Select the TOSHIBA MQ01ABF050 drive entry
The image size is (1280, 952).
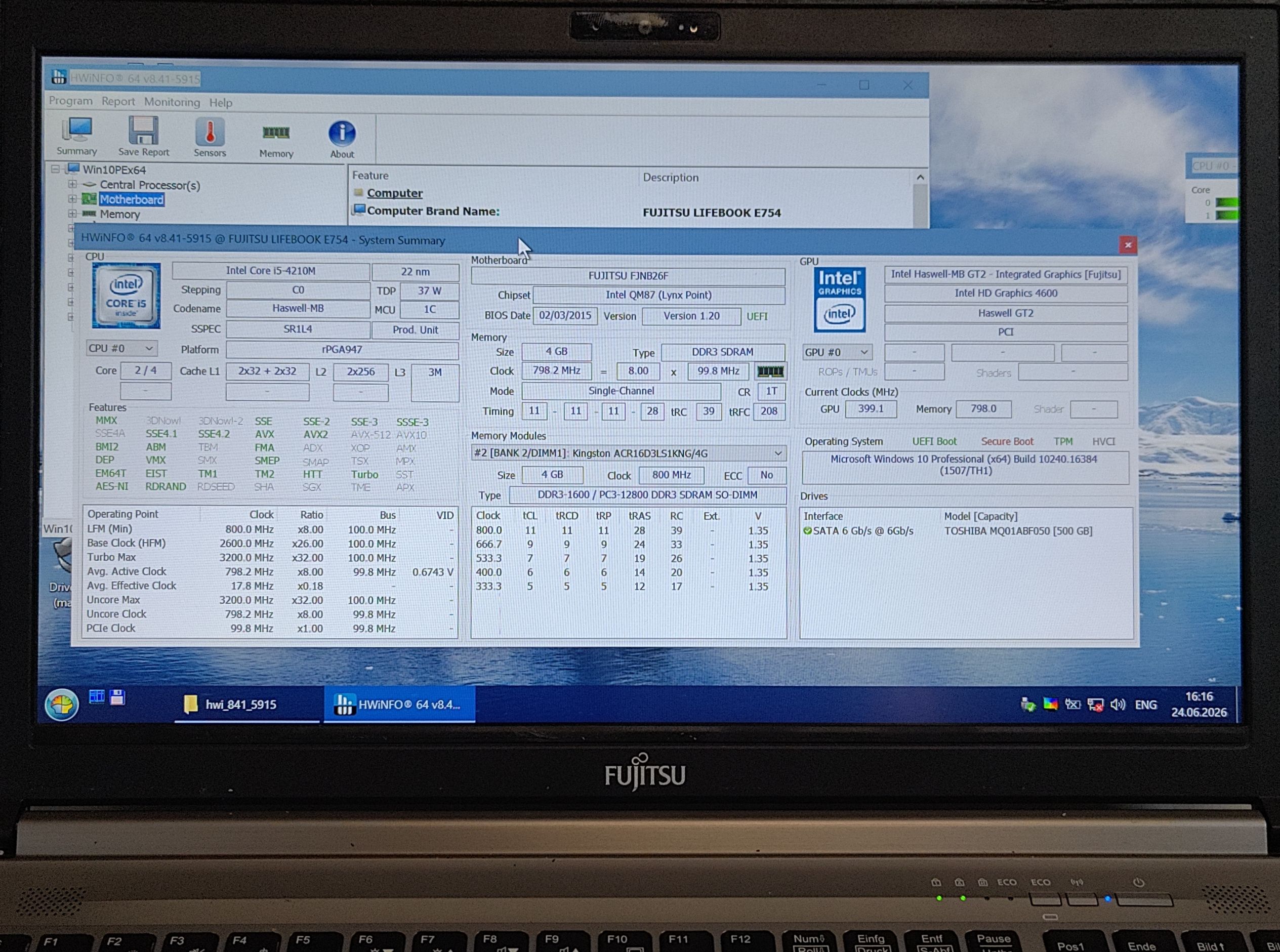tap(1018, 531)
